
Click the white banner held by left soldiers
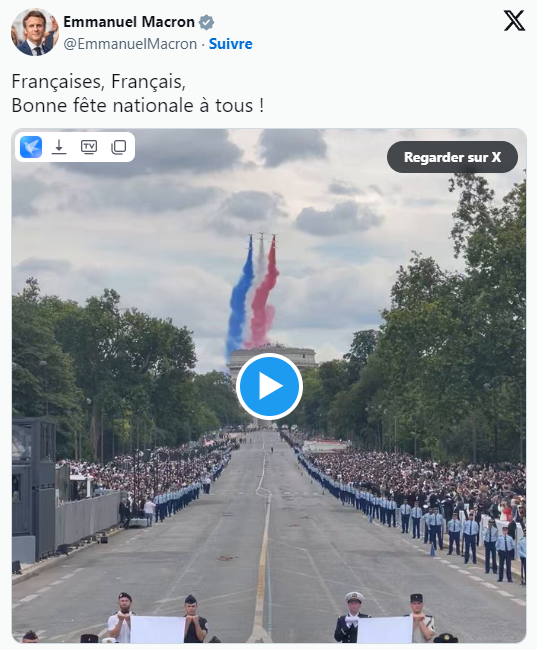tap(158, 629)
